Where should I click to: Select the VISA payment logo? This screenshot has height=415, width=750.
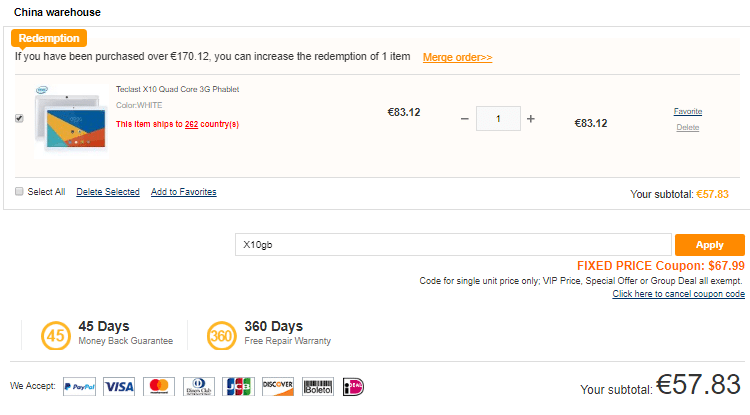tap(119, 386)
